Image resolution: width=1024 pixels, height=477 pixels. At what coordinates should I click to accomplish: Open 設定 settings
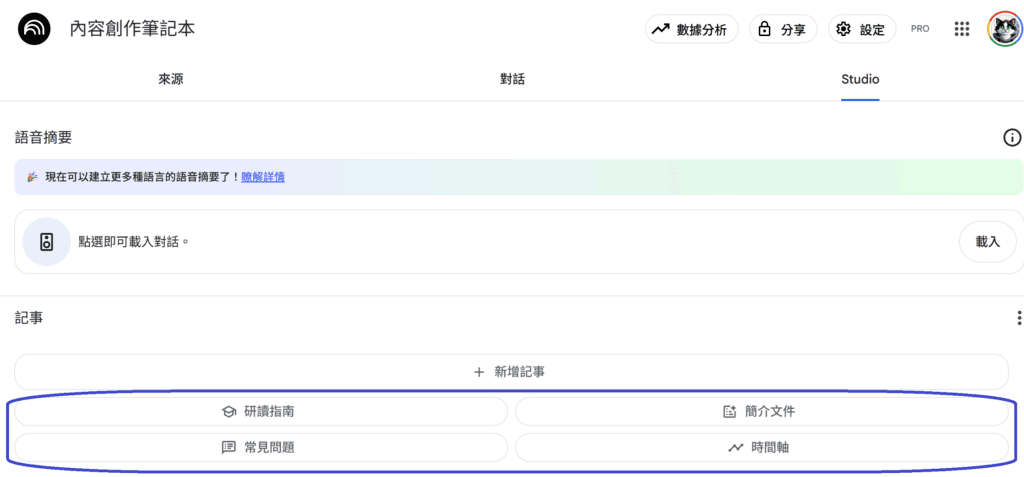click(862, 29)
